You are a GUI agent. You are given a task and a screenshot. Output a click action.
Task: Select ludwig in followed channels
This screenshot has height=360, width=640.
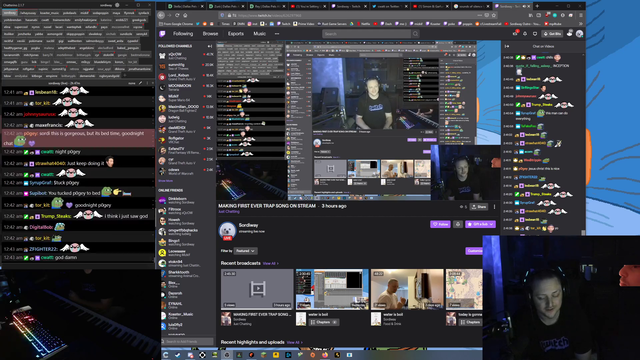[187, 119]
